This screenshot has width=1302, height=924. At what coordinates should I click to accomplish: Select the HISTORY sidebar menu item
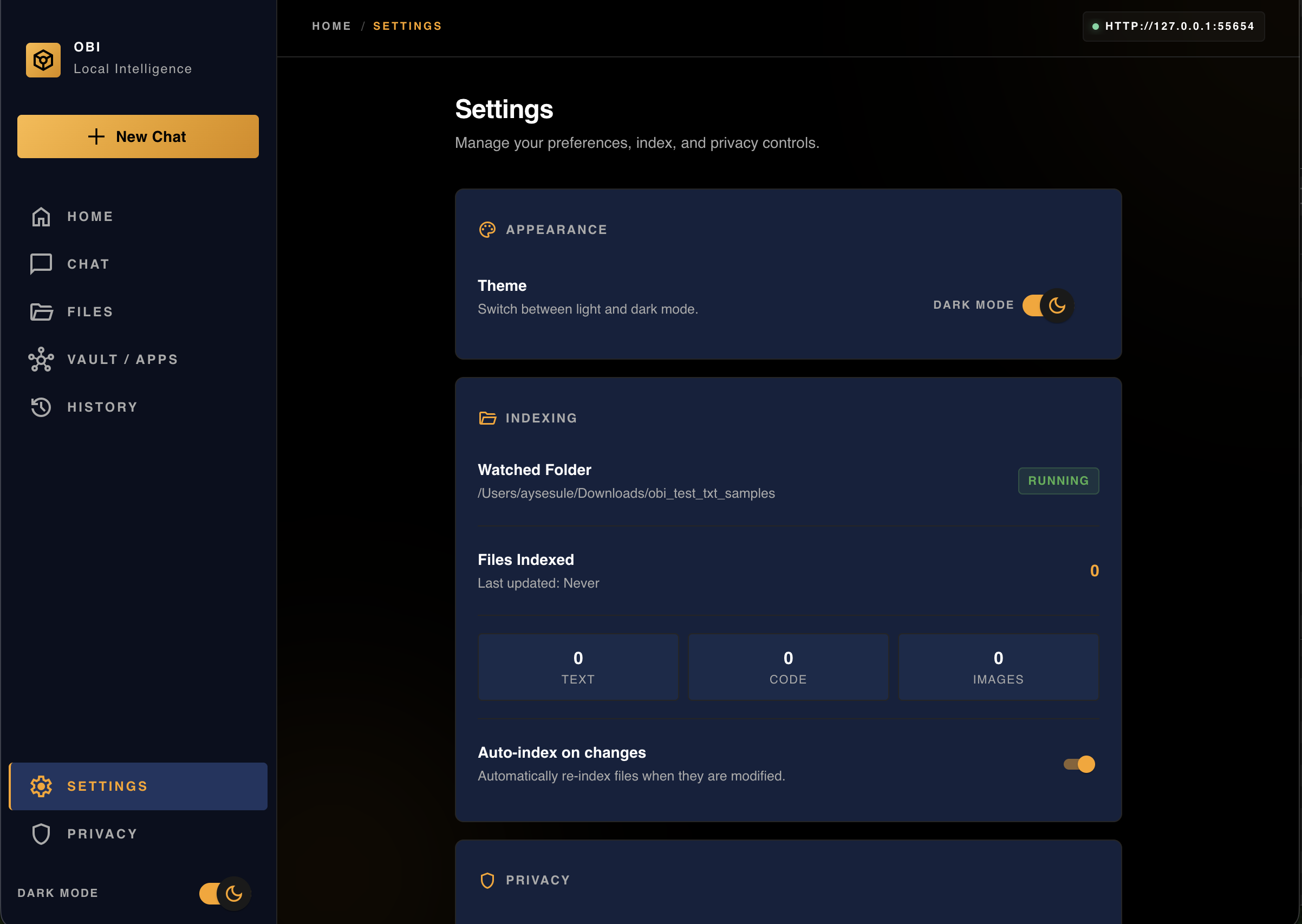pos(102,407)
